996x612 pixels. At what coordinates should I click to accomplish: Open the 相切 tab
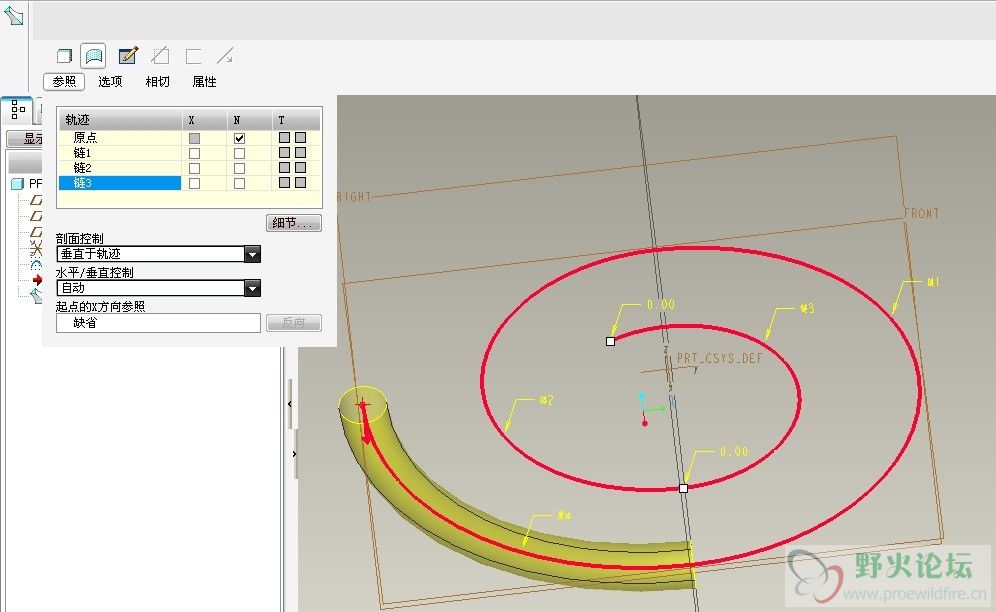coord(158,81)
